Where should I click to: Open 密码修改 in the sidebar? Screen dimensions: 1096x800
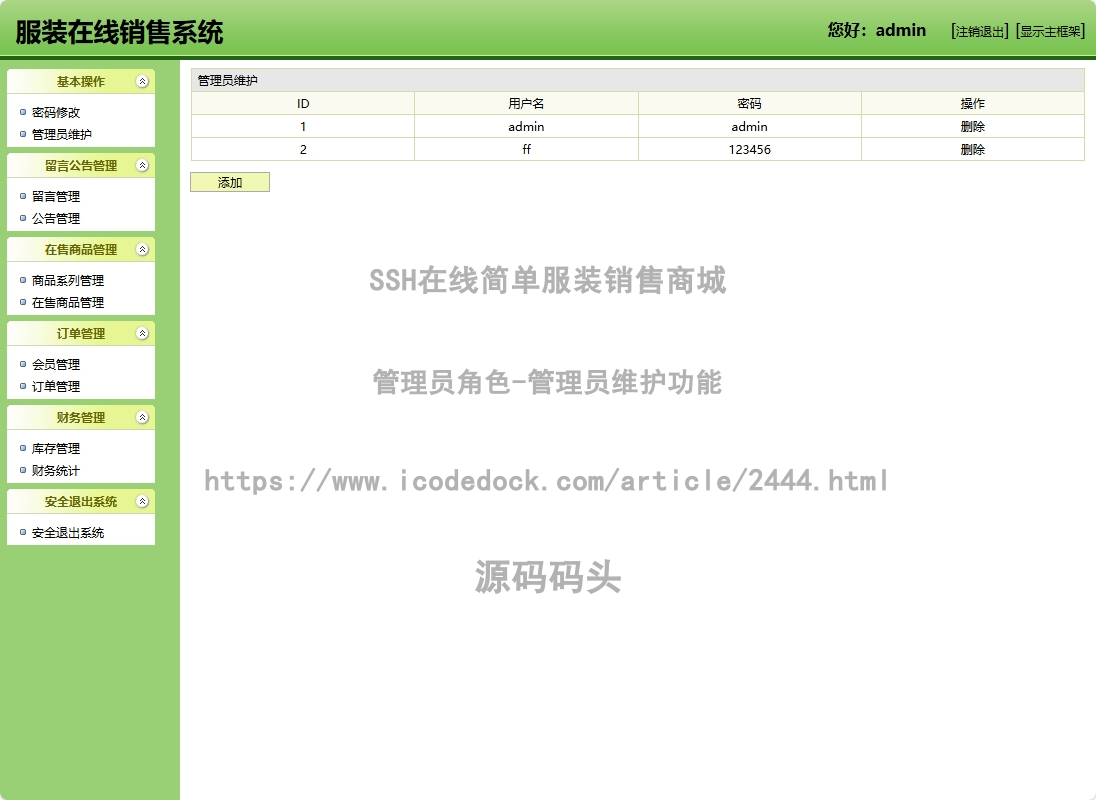[56, 112]
